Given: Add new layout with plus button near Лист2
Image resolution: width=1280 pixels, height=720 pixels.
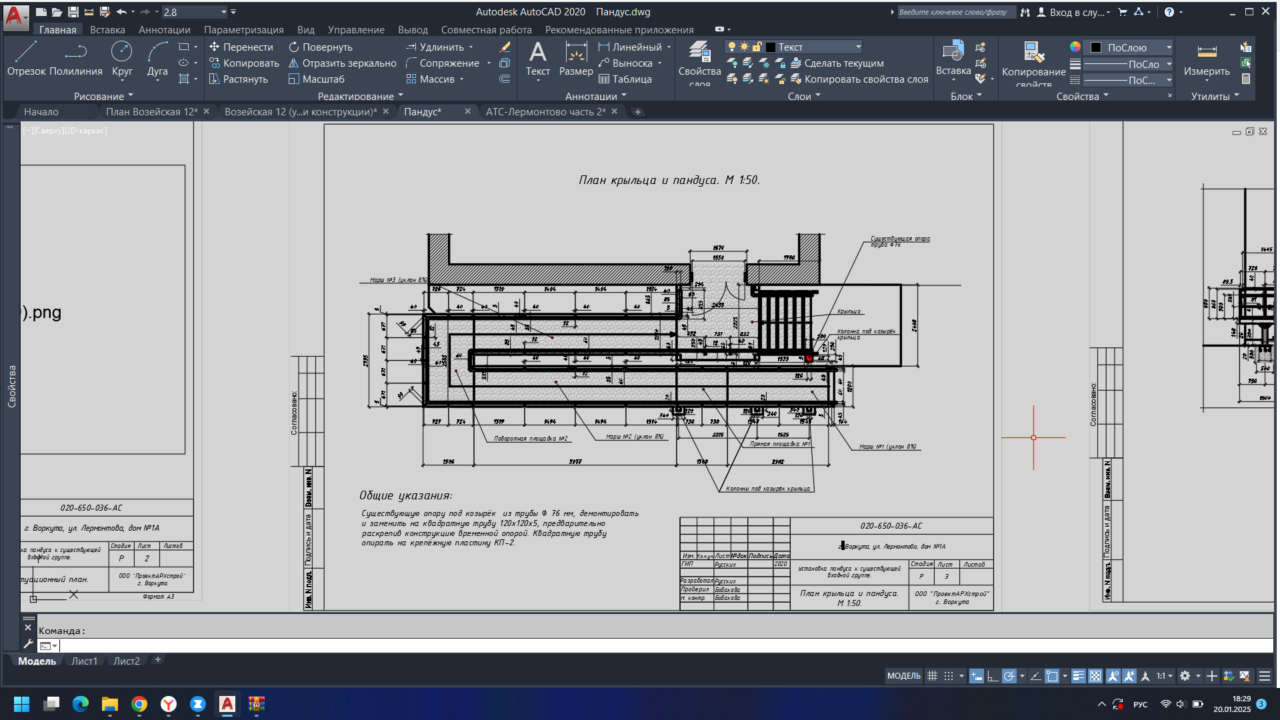Looking at the screenshot, I should [157, 661].
